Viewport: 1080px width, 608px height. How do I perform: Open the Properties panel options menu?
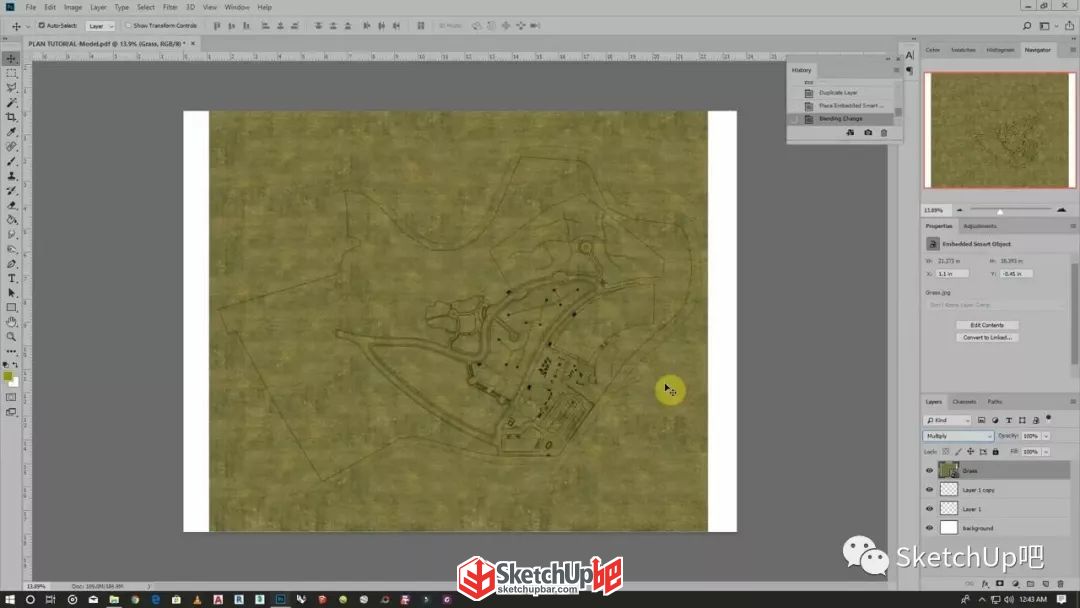point(1072,226)
